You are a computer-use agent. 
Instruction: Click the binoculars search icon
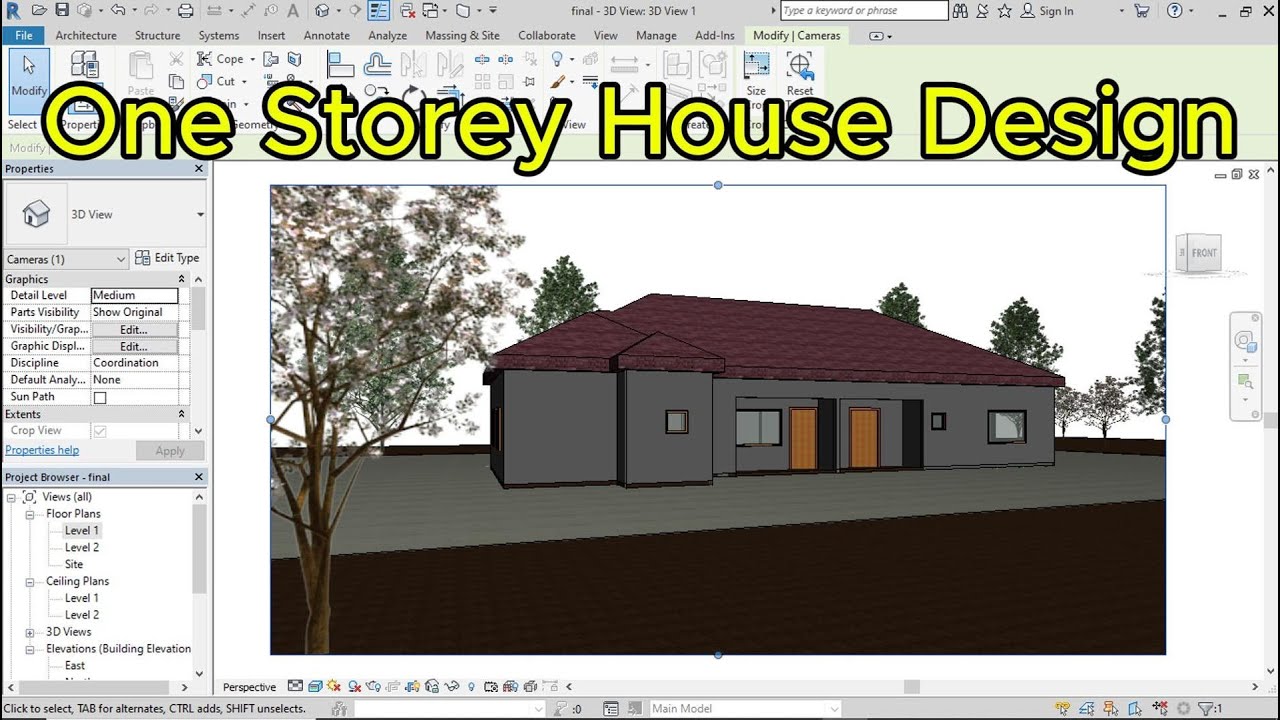960,10
